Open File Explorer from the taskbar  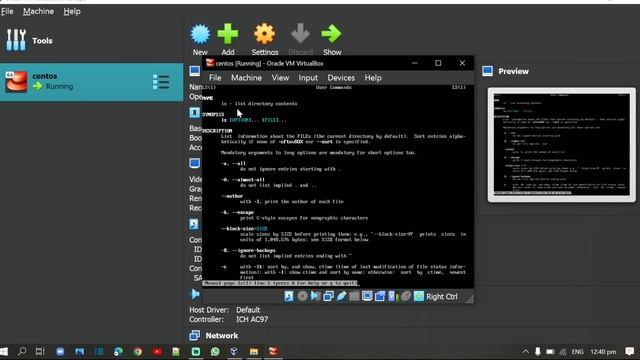[253, 351]
